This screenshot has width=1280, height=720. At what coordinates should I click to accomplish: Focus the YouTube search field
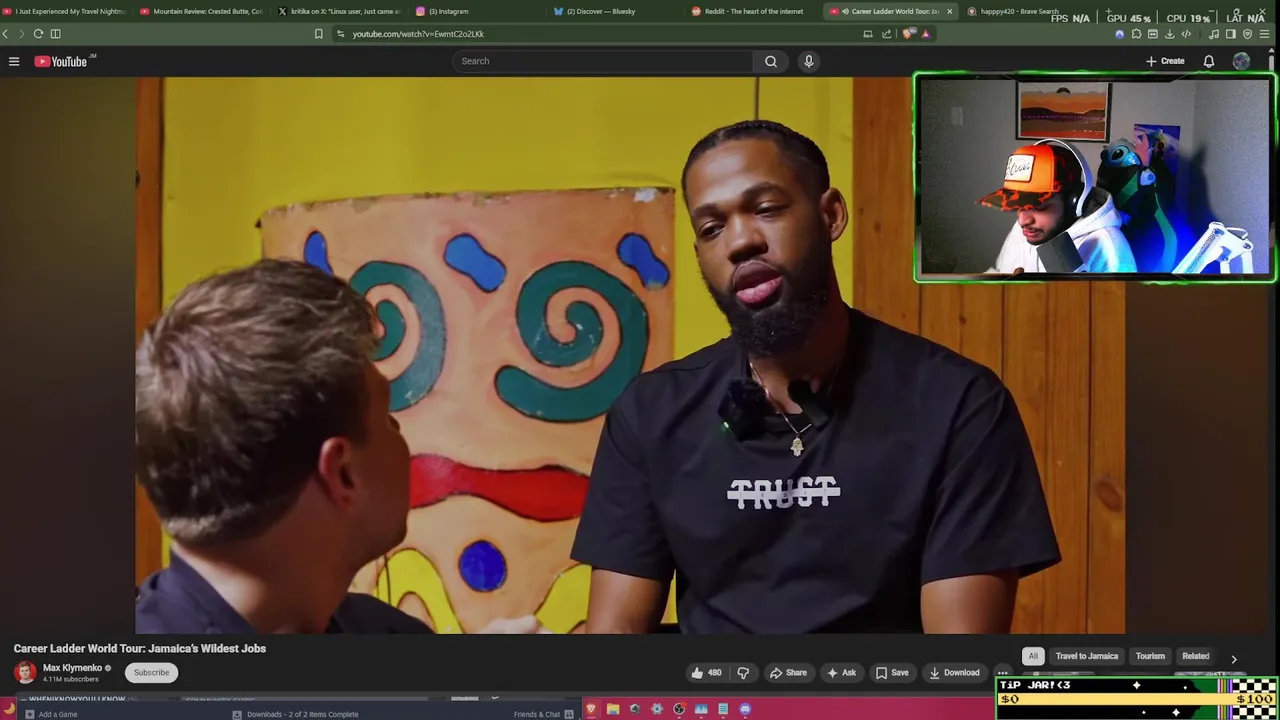coord(603,61)
